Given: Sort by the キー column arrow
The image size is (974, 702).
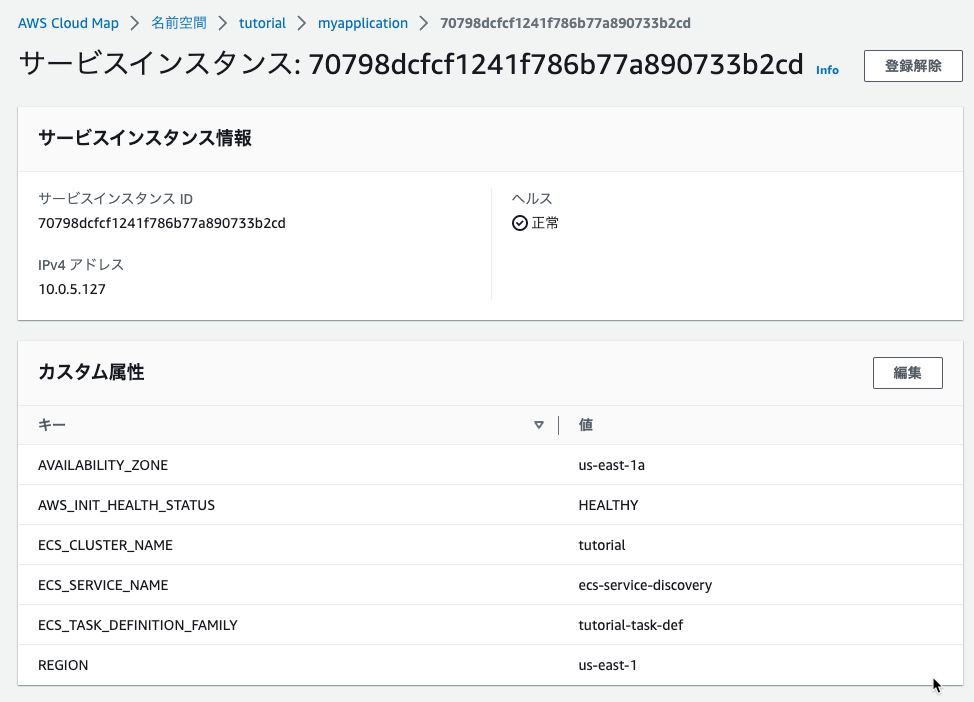Looking at the screenshot, I should click(x=539, y=425).
